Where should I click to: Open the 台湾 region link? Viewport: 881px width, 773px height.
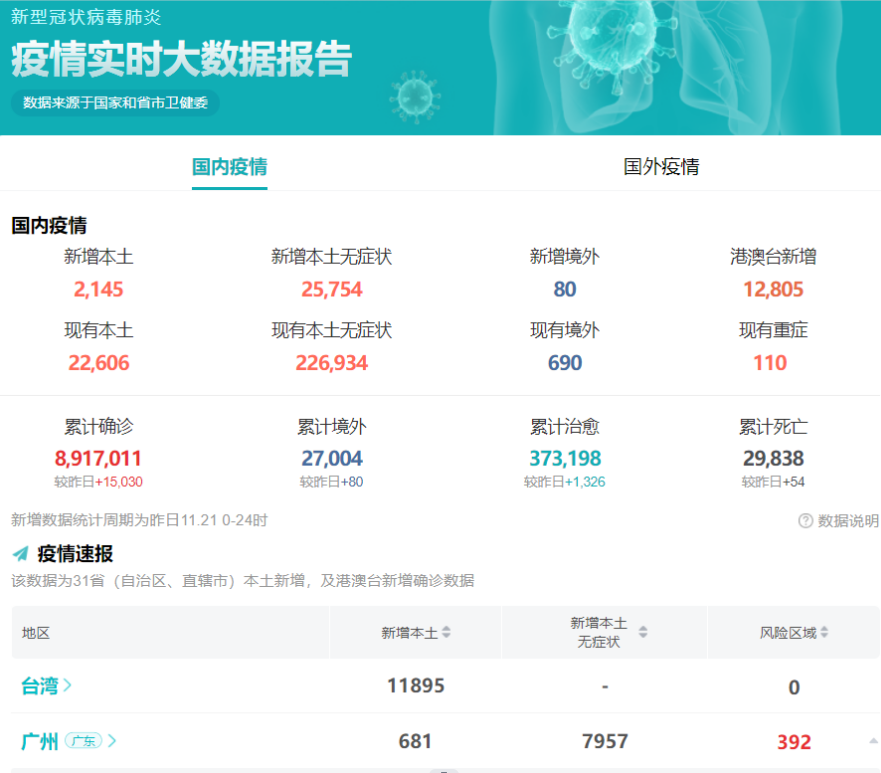(39, 686)
